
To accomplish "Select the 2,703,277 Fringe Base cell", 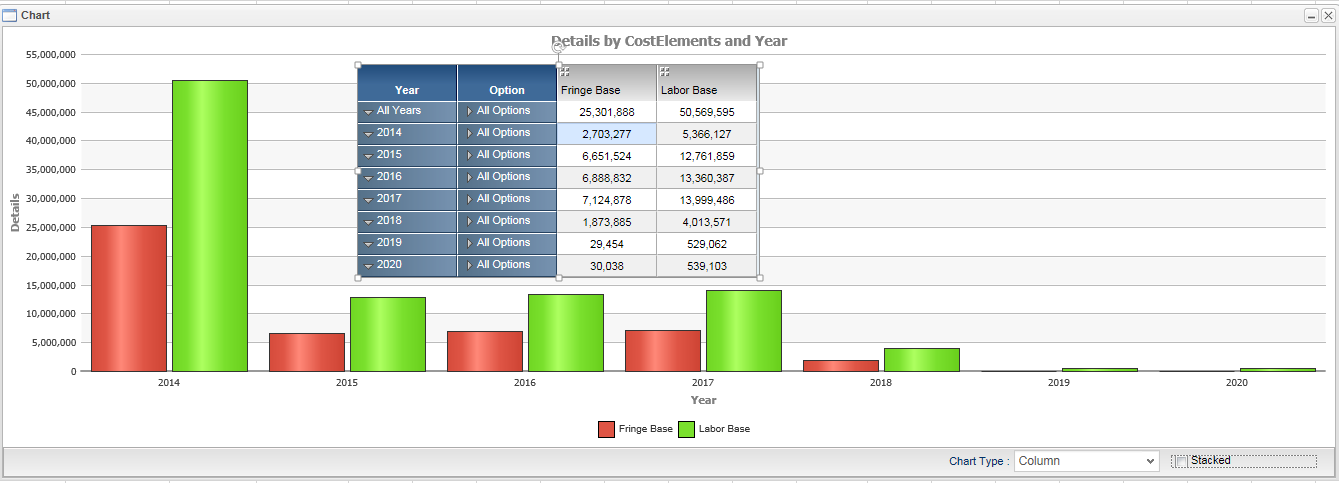I will tap(607, 134).
